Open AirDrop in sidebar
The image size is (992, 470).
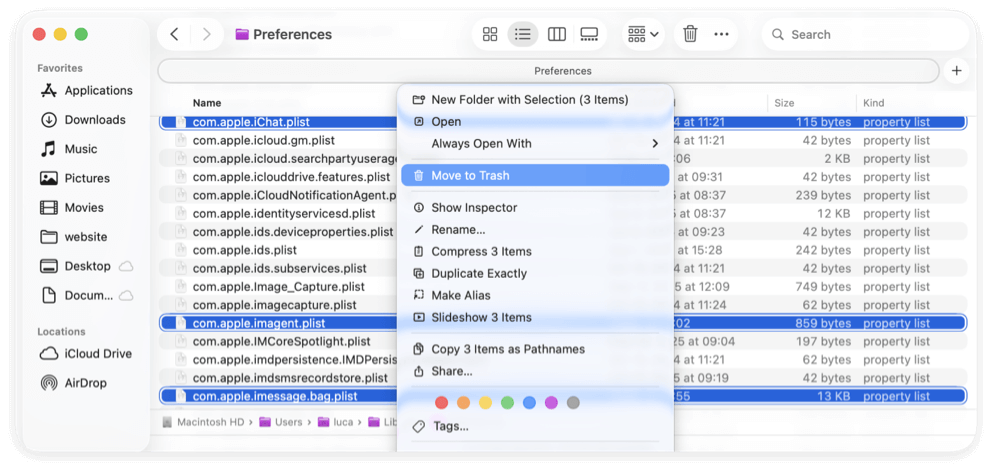[x=73, y=383]
